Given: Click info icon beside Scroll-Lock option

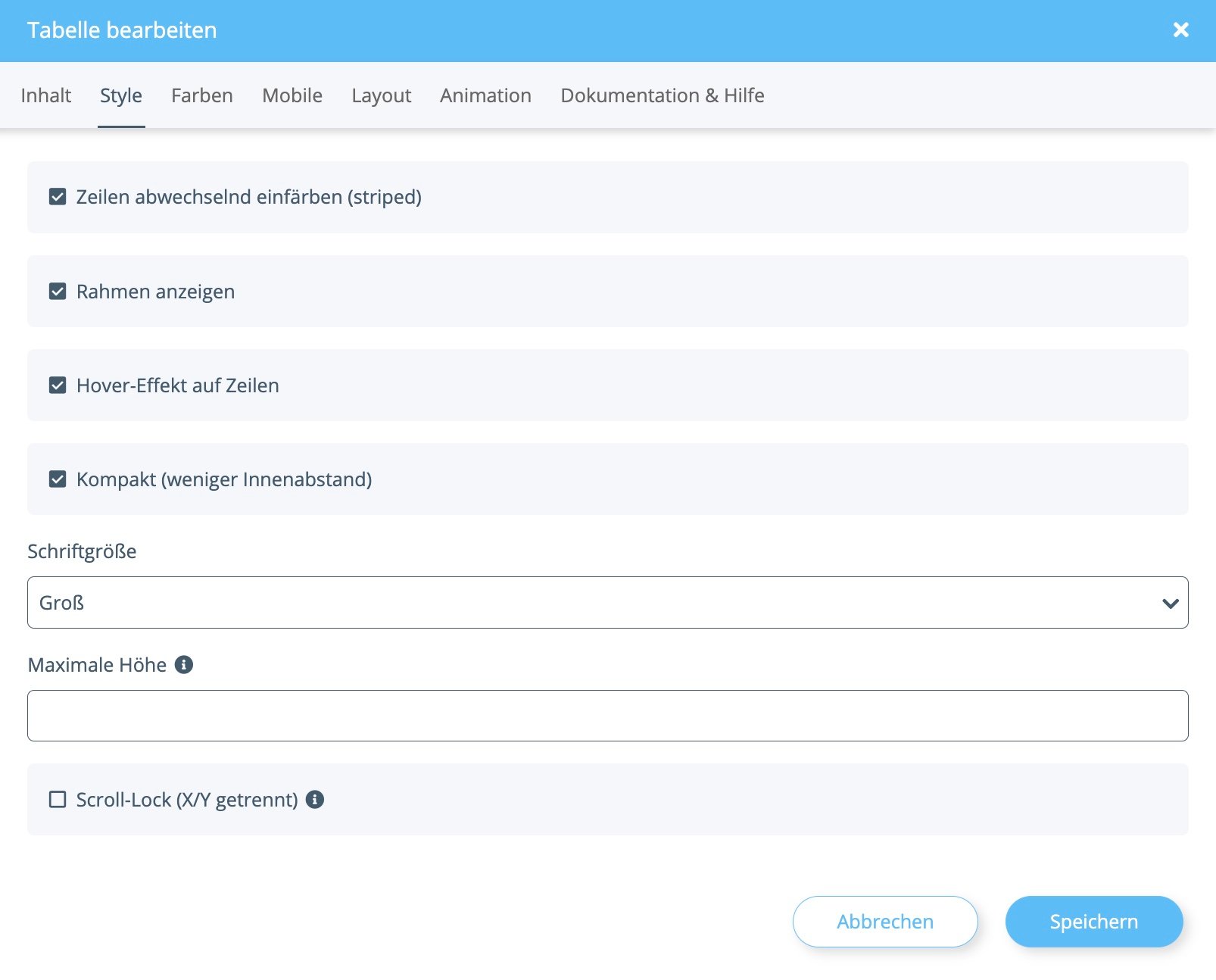Looking at the screenshot, I should click(x=315, y=799).
